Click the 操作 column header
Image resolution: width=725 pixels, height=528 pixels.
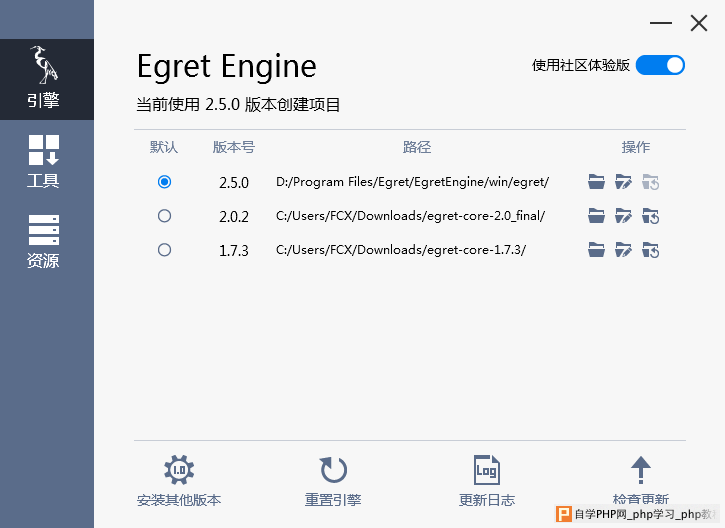click(x=636, y=147)
